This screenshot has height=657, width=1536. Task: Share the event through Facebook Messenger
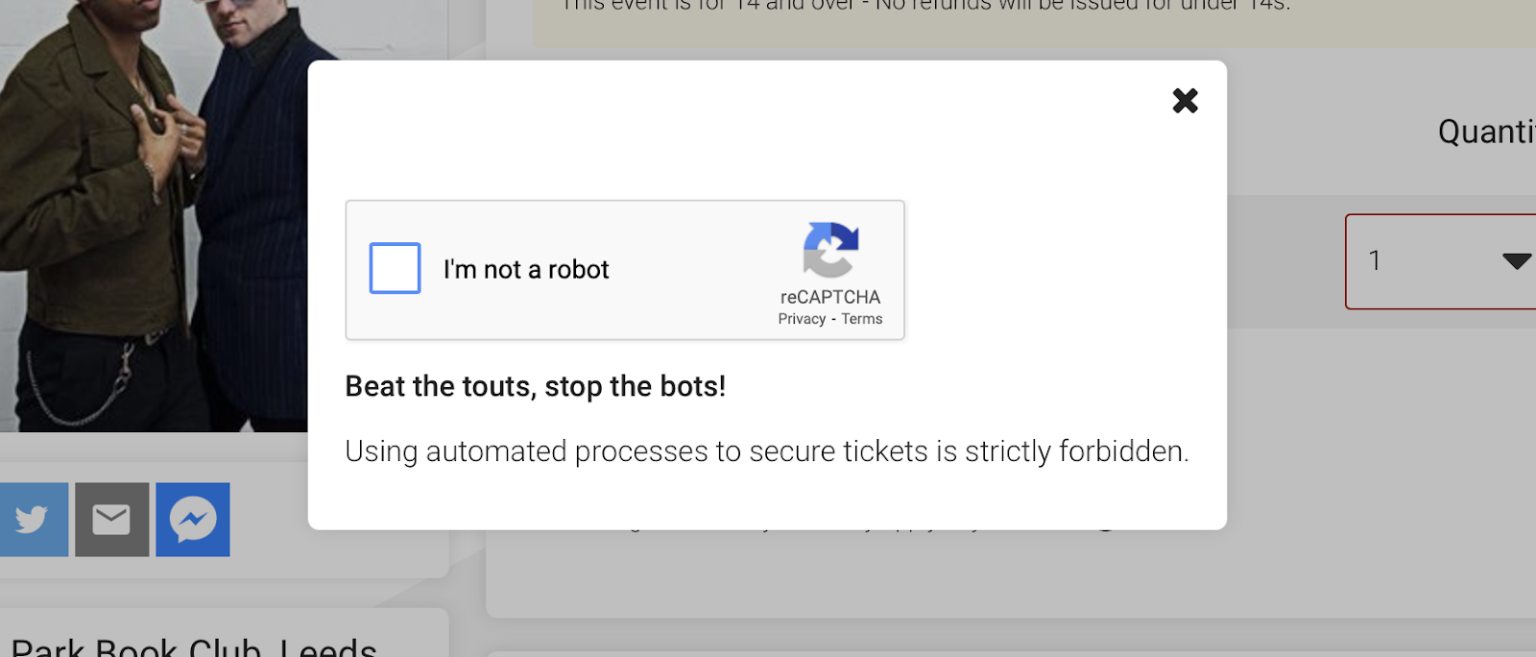coord(192,519)
